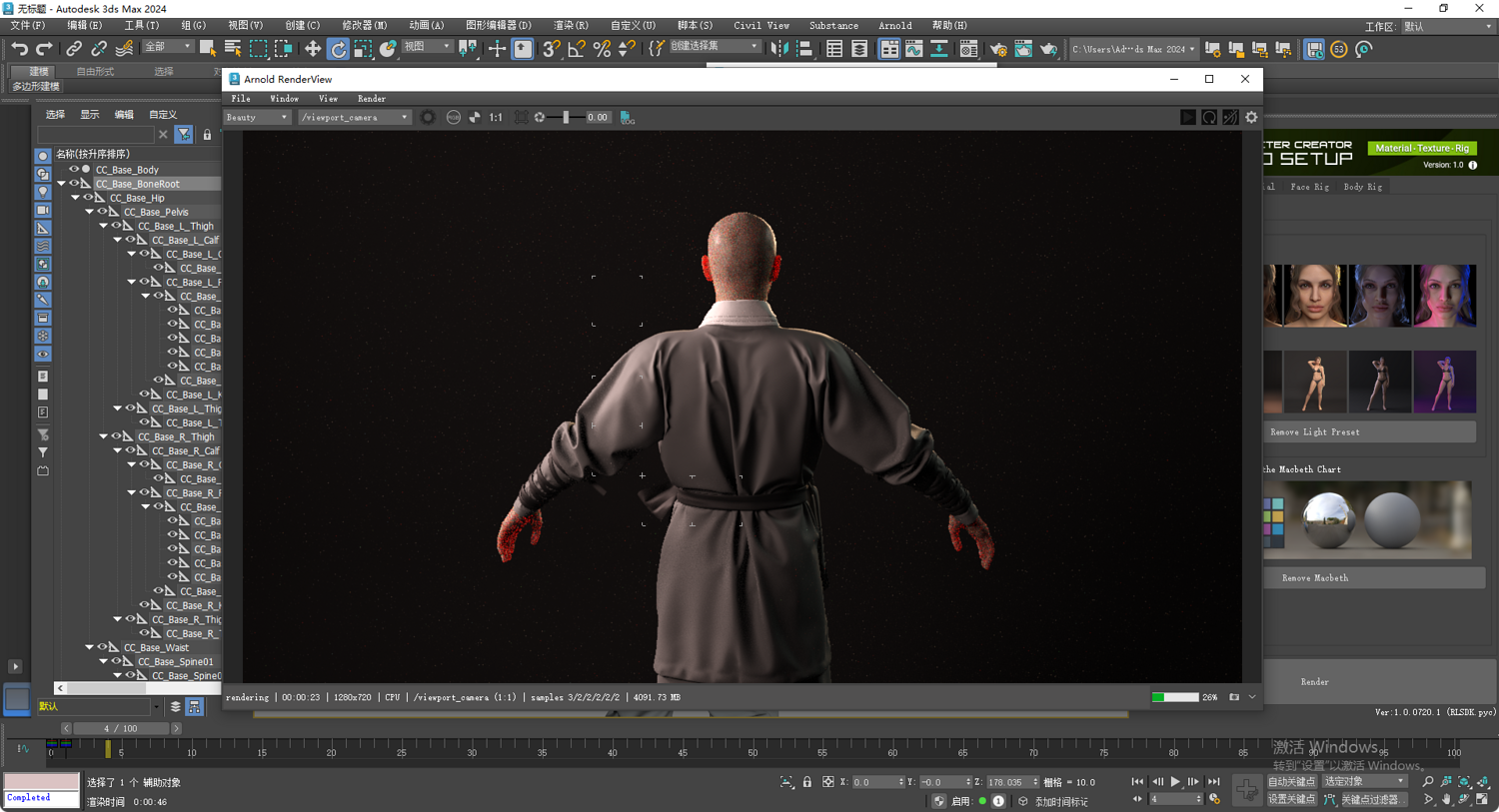Open RenderView File menu
This screenshot has height=812, width=1499.
click(241, 99)
